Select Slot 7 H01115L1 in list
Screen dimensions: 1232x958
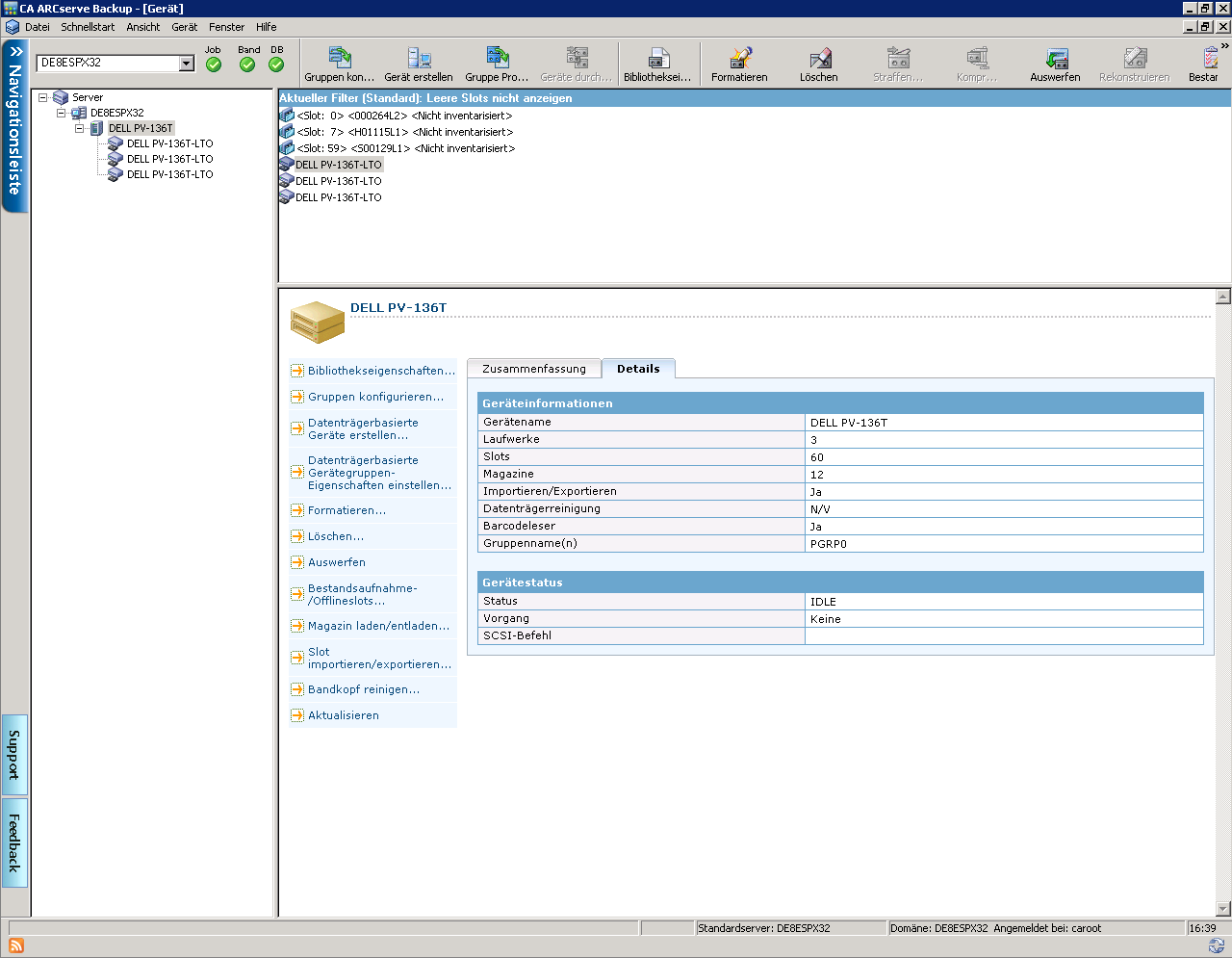[x=404, y=132]
